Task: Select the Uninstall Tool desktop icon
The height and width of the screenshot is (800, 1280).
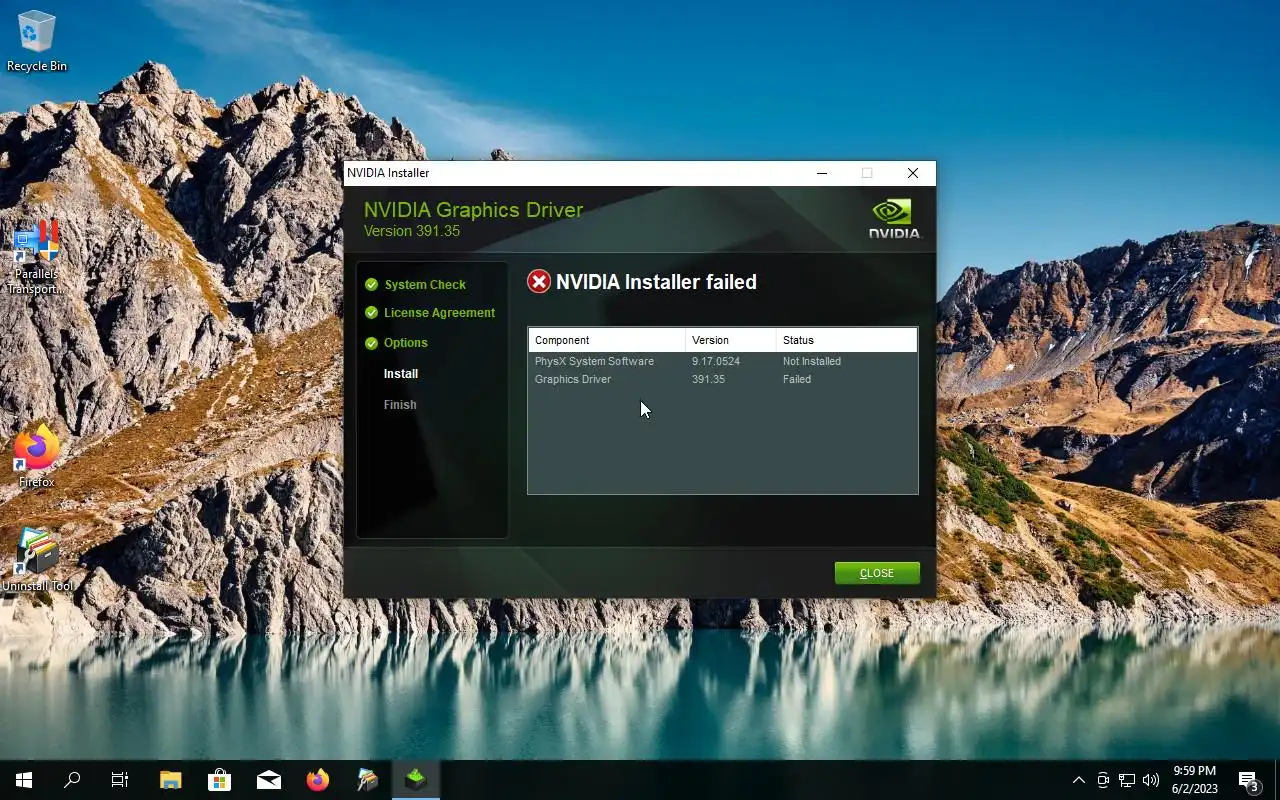Action: [37, 560]
